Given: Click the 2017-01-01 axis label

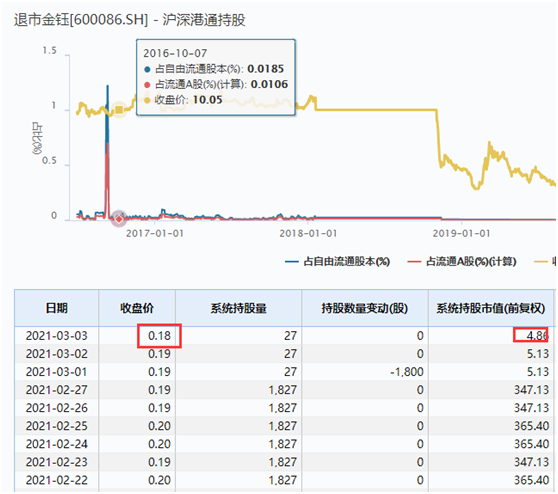Looking at the screenshot, I should coord(155,233).
